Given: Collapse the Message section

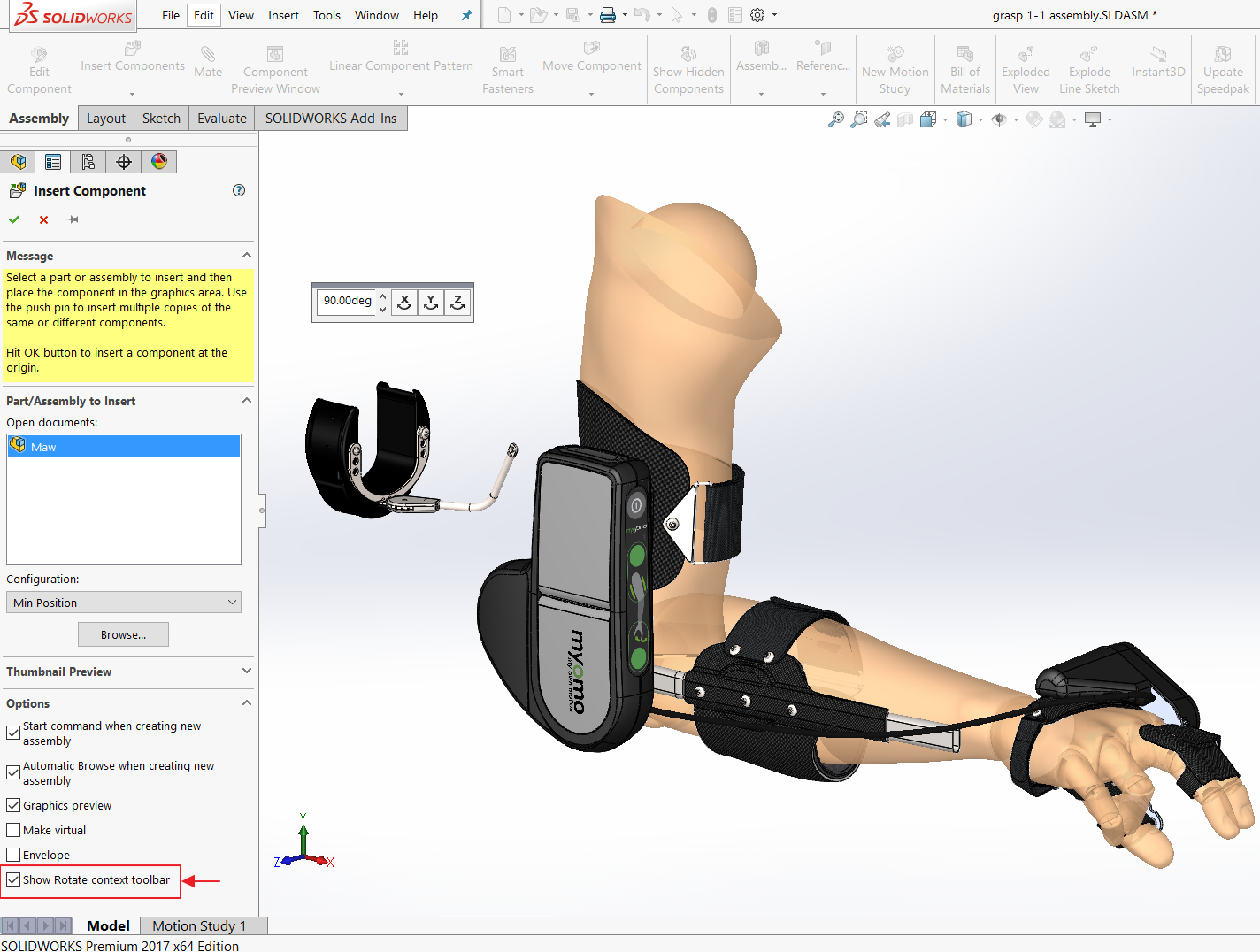Looking at the screenshot, I should [246, 256].
